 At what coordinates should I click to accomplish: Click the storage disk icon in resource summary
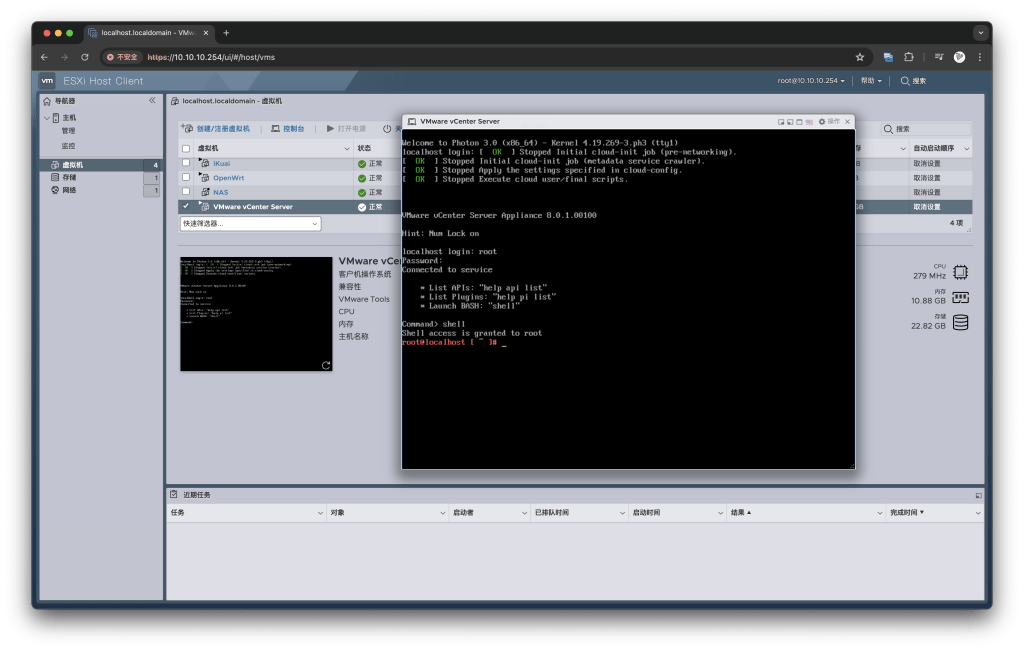[960, 323]
